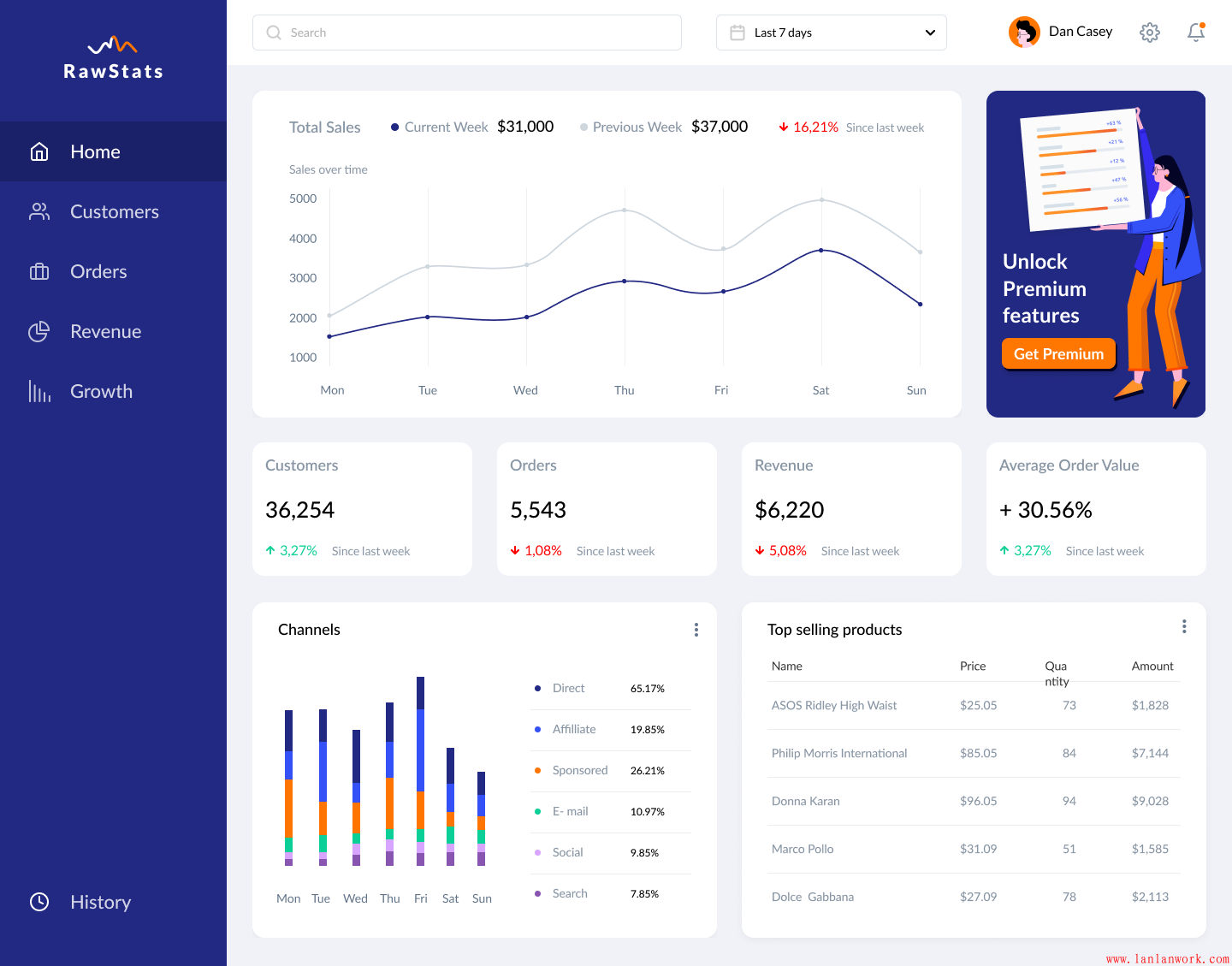
Task: Toggle the Current Week legend series
Action: 439,127
